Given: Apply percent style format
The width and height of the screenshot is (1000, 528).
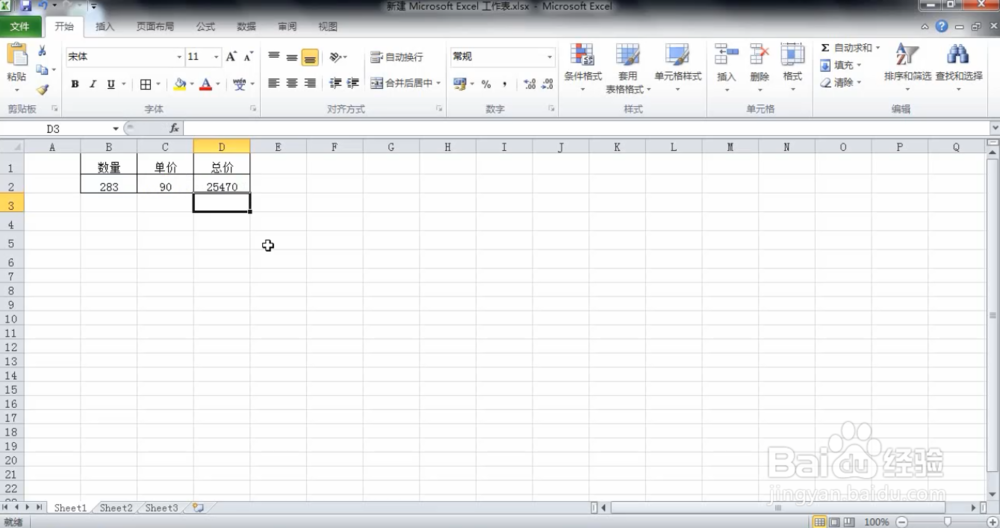Looking at the screenshot, I should pos(486,84).
